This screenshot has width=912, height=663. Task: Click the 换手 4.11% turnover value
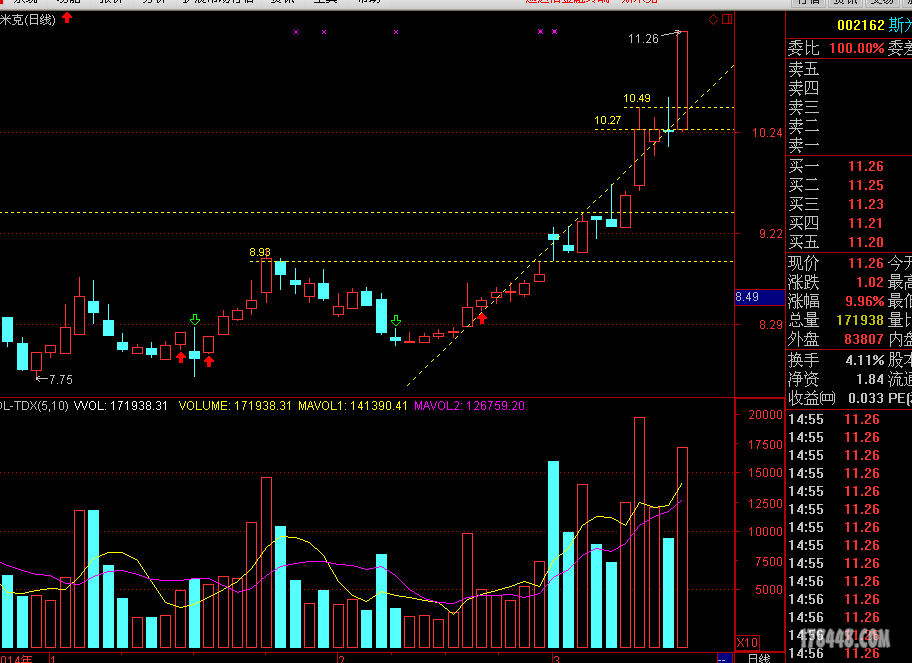(864, 360)
